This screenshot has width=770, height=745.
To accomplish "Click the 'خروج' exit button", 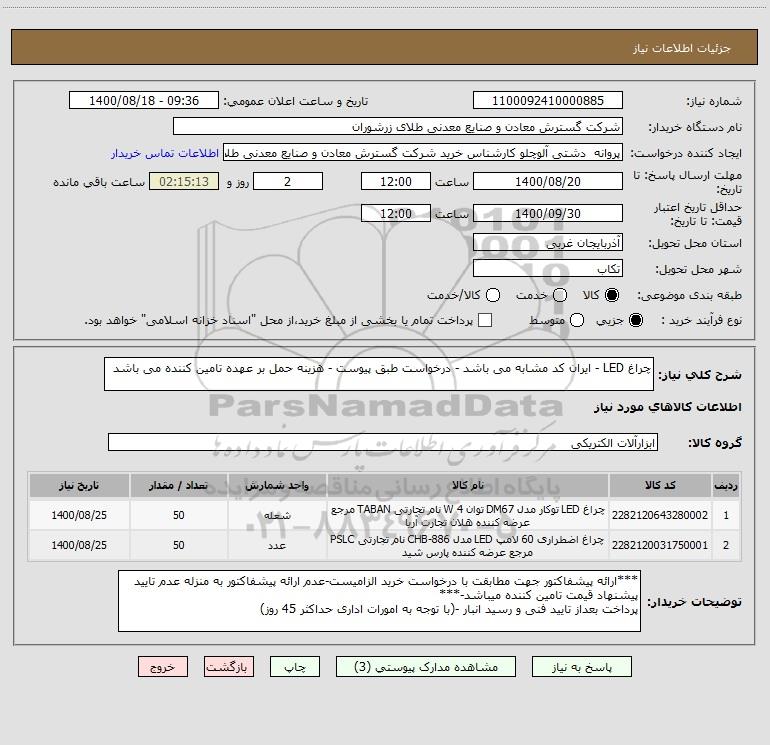I will coord(163,667).
